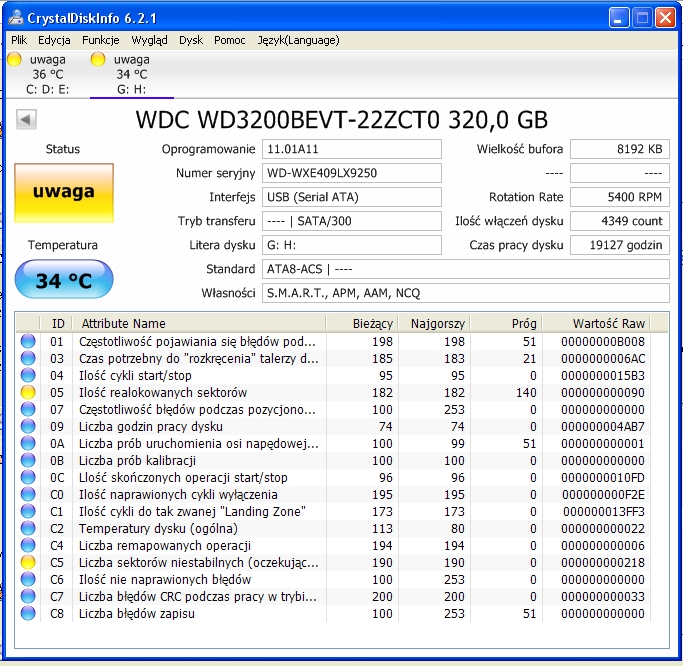Click blue status icon of attribute 03

pos(28,358)
